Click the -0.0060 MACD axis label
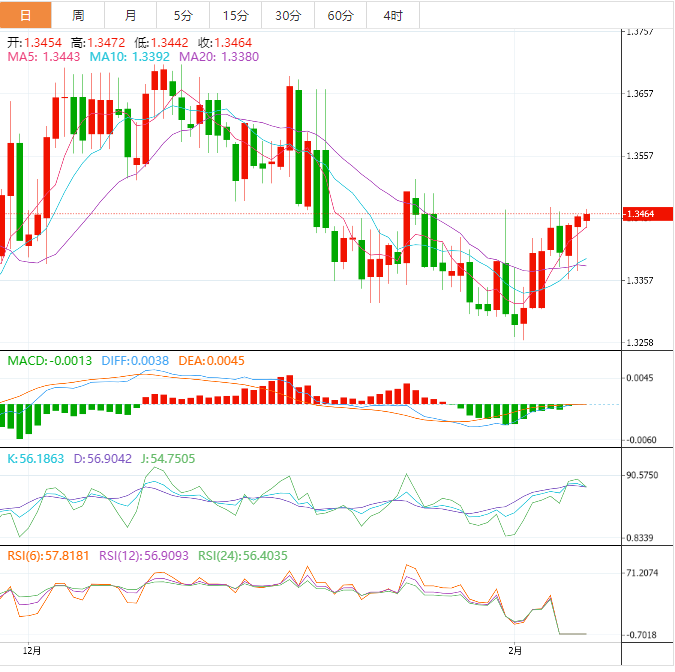675x672 pixels. point(641,440)
